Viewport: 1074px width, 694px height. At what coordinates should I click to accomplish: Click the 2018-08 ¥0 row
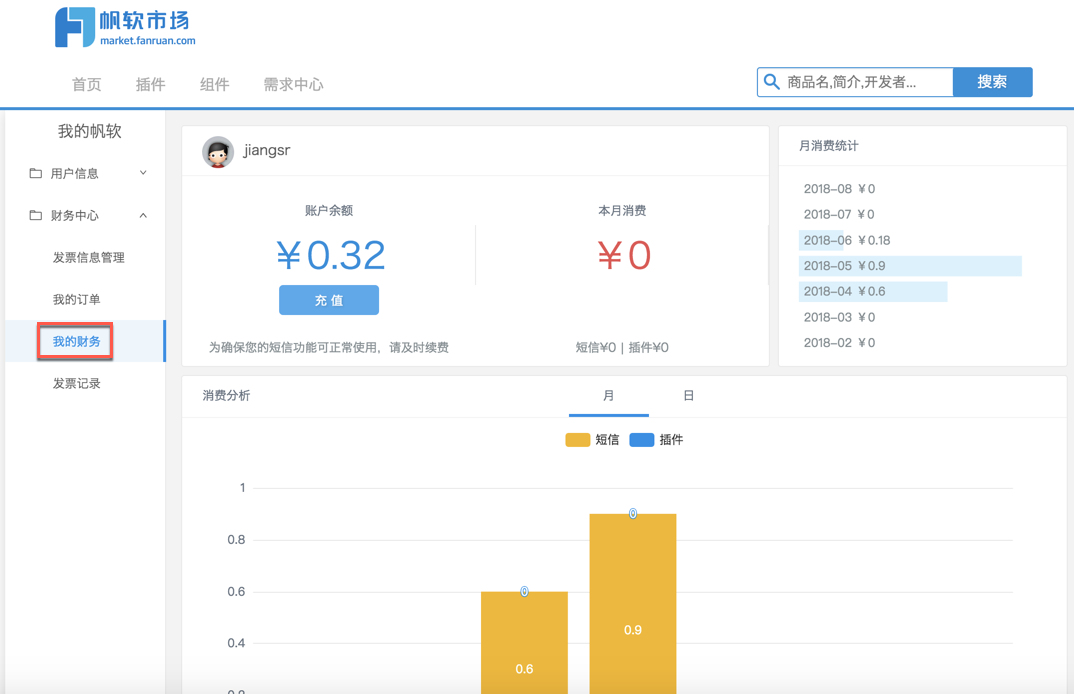coord(839,188)
